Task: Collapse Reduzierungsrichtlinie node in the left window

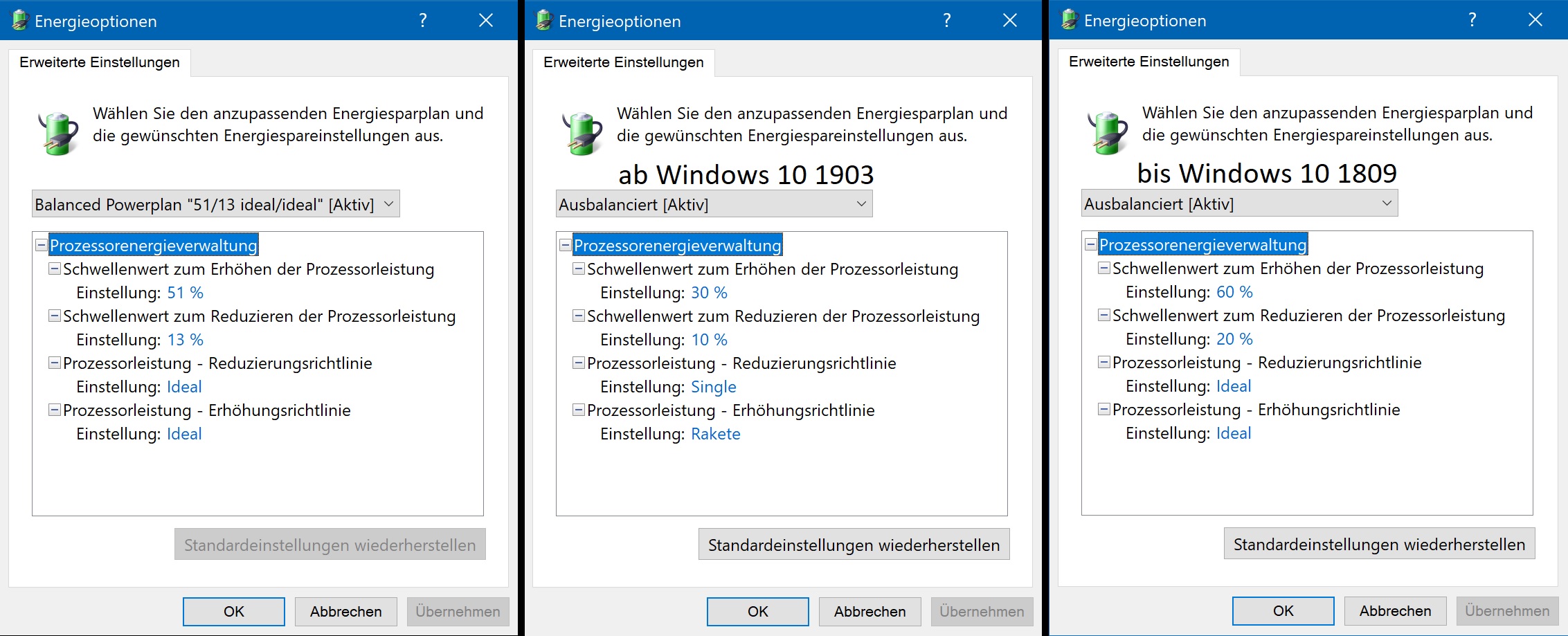Action: click(54, 363)
